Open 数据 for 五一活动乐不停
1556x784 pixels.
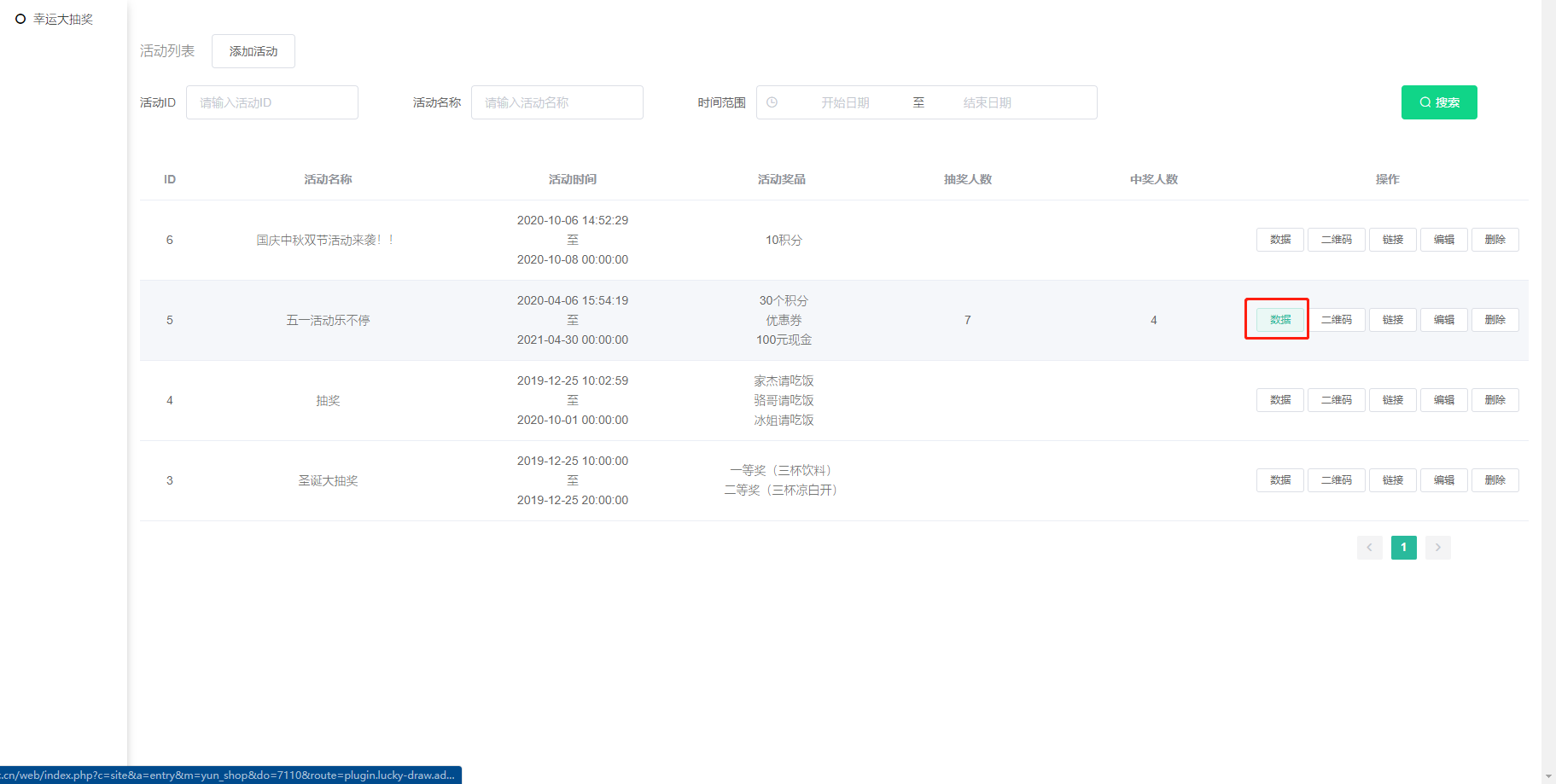coord(1280,320)
